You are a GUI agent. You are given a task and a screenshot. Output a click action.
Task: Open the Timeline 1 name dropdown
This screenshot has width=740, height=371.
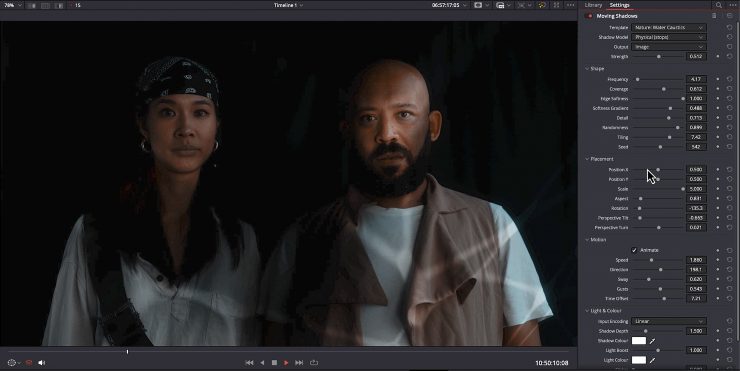[288, 5]
